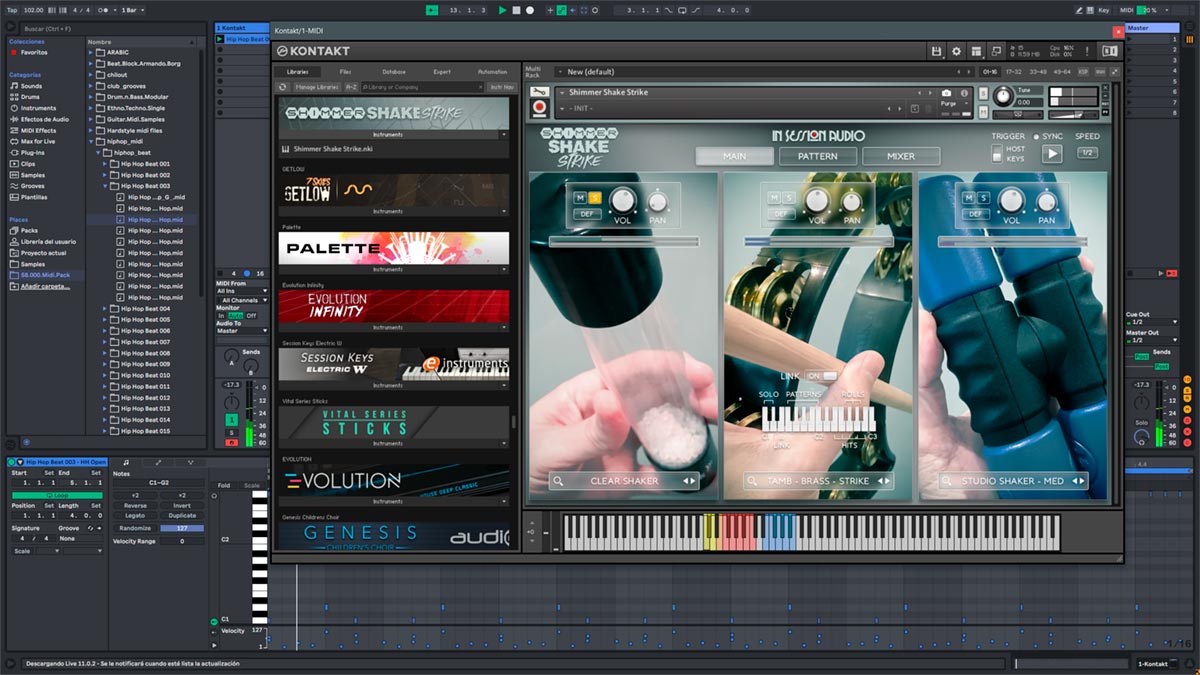1200x675 pixels.
Task: Click the Manage Libraries button
Action: [317, 87]
